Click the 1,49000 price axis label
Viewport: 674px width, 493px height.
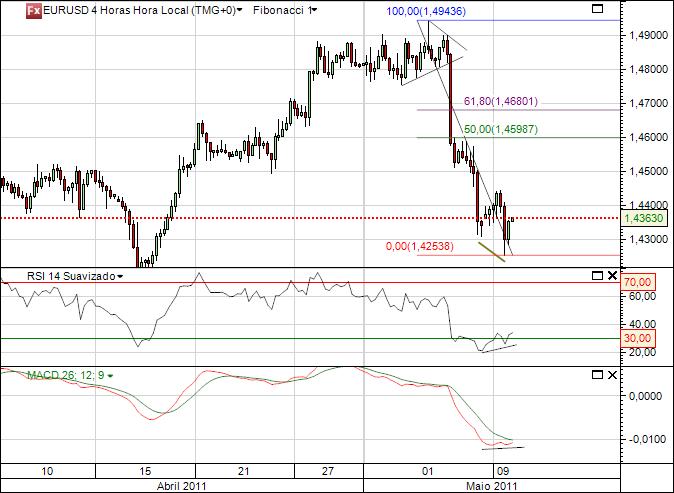(649, 35)
